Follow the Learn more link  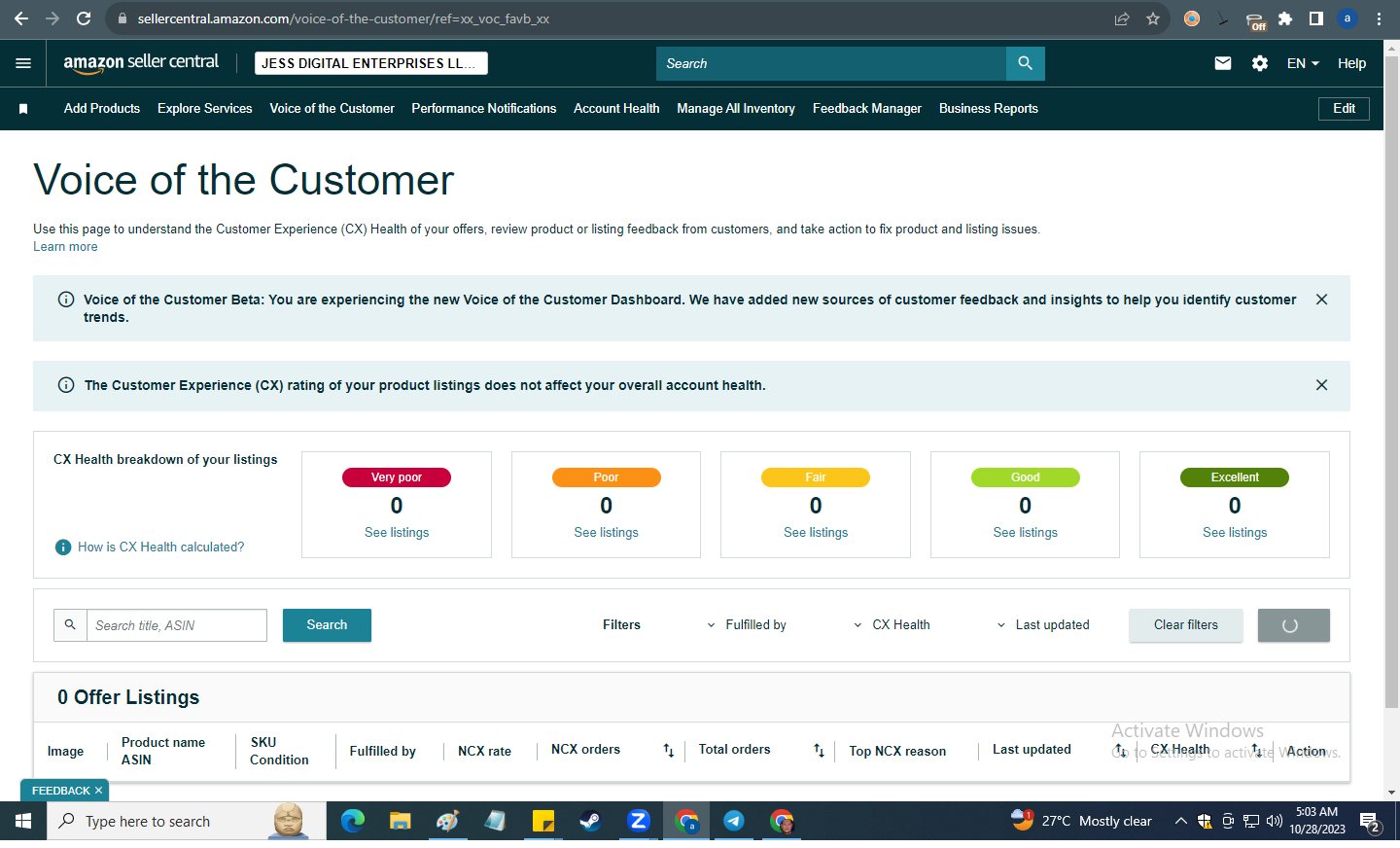click(x=65, y=247)
